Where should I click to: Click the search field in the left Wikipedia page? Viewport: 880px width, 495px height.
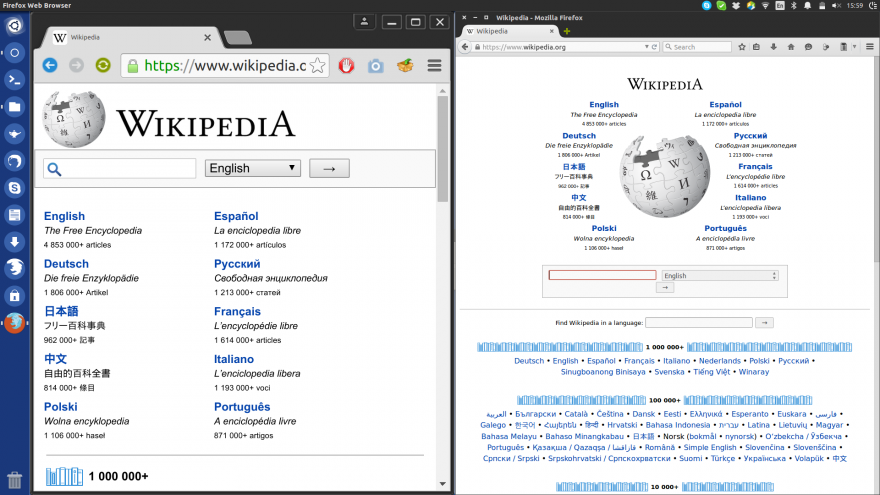click(120, 168)
